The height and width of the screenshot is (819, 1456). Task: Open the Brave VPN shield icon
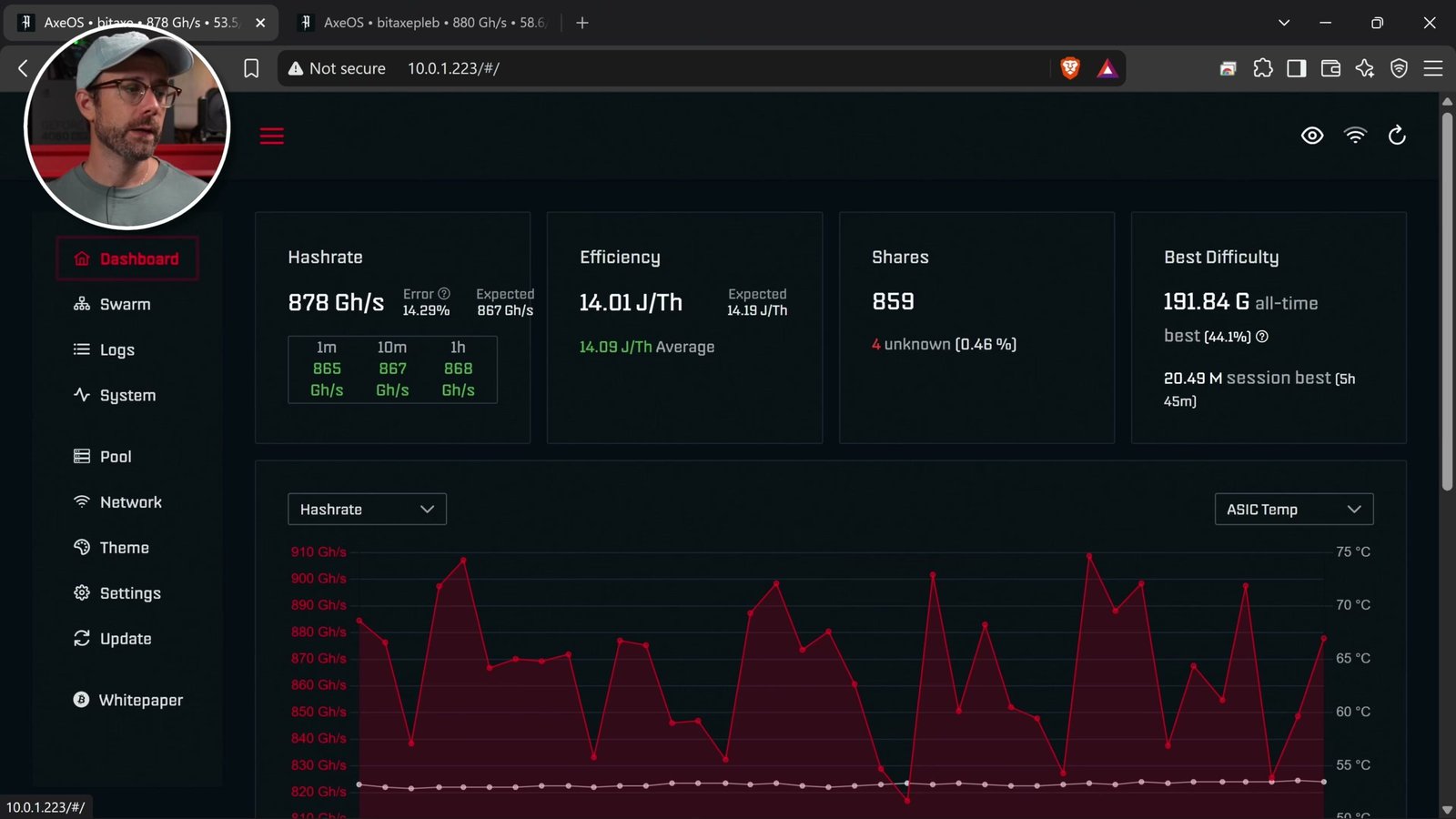click(x=1399, y=68)
